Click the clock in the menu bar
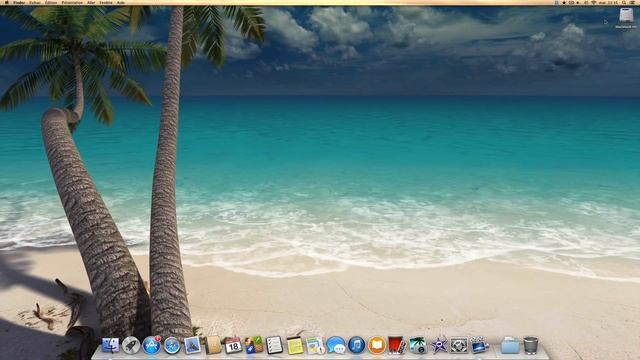 (x=608, y=2)
